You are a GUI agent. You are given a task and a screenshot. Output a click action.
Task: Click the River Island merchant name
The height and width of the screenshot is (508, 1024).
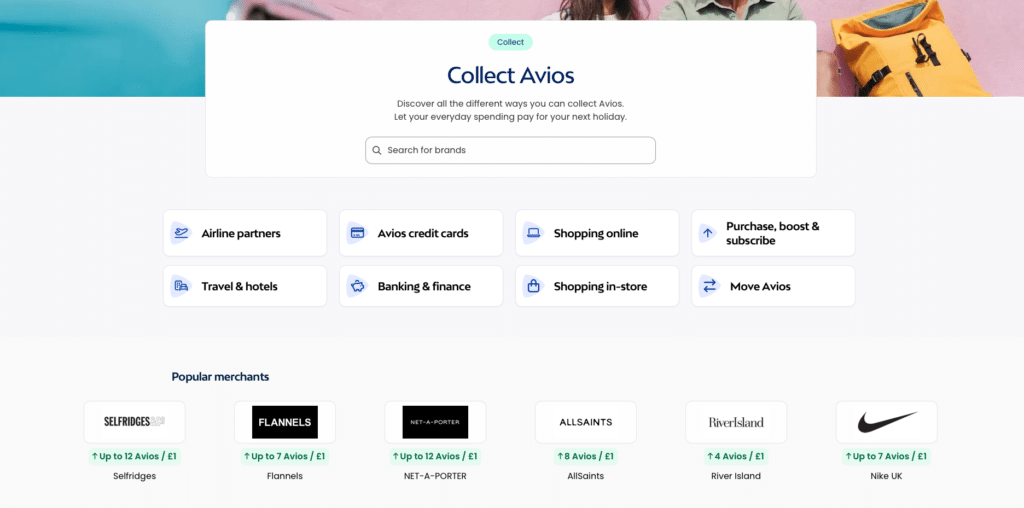[736, 476]
